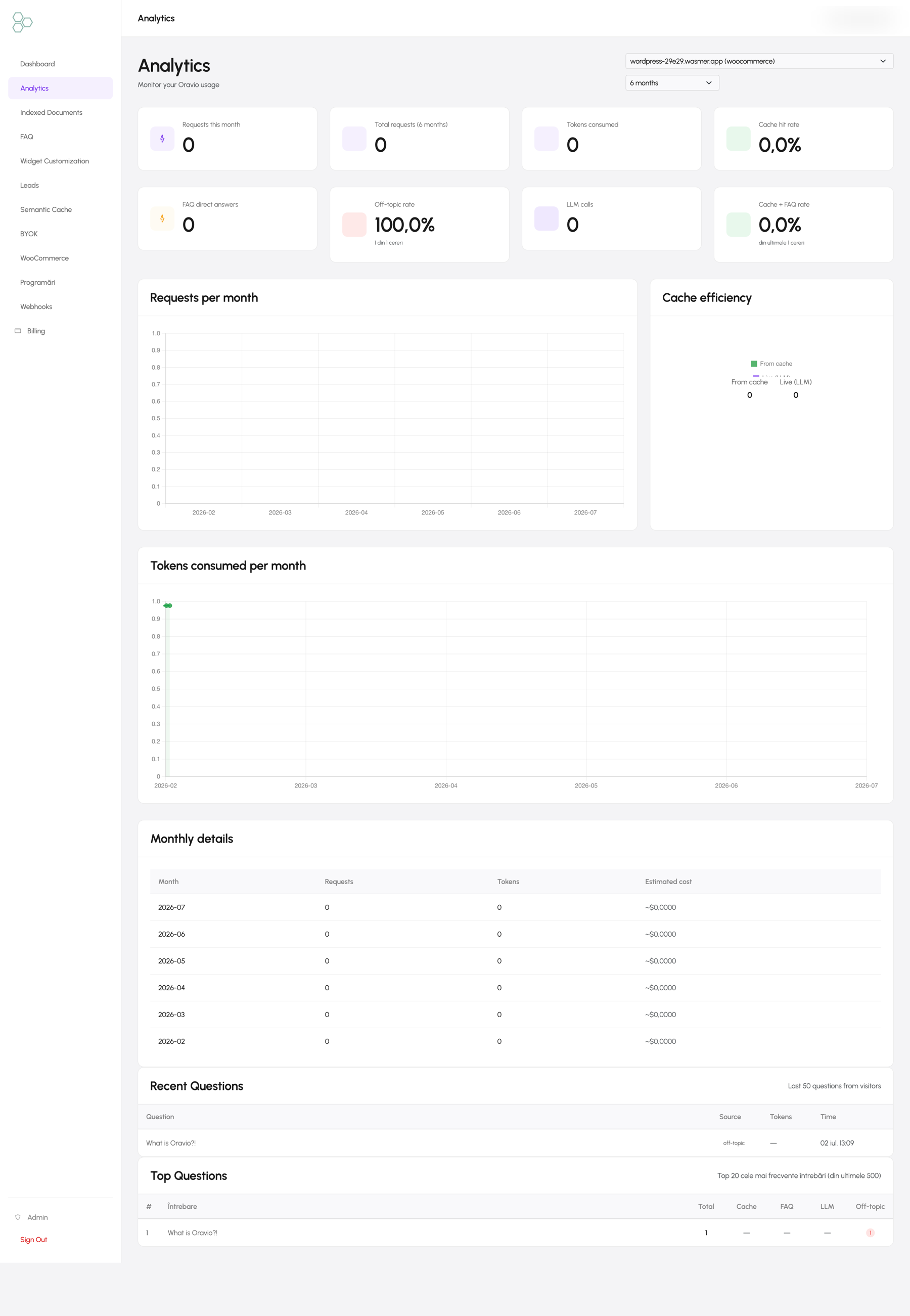Toggle the From cache legend swatch
Image resolution: width=910 pixels, height=1316 pixels.
click(x=754, y=363)
